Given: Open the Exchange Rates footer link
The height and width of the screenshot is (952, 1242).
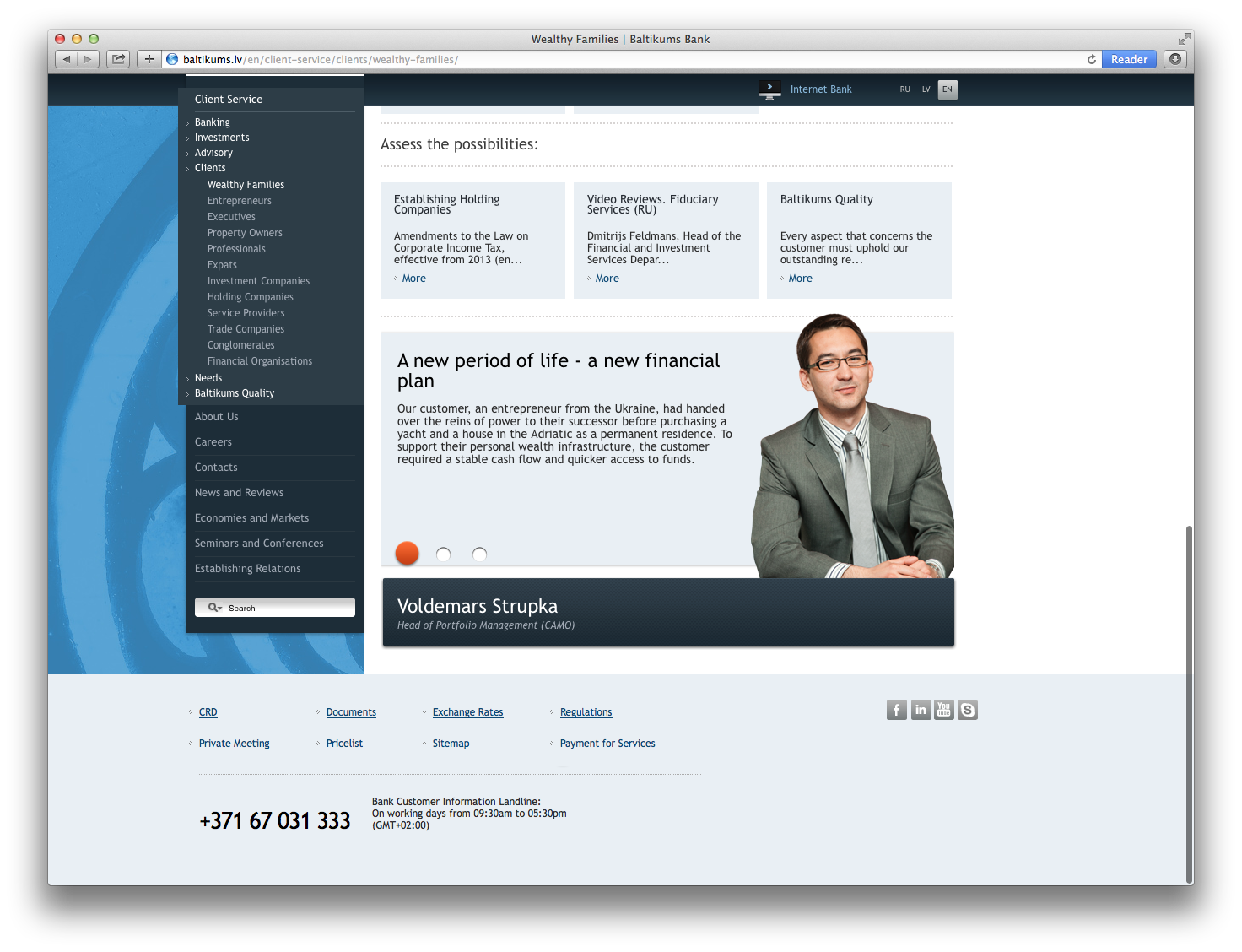Looking at the screenshot, I should click(468, 712).
